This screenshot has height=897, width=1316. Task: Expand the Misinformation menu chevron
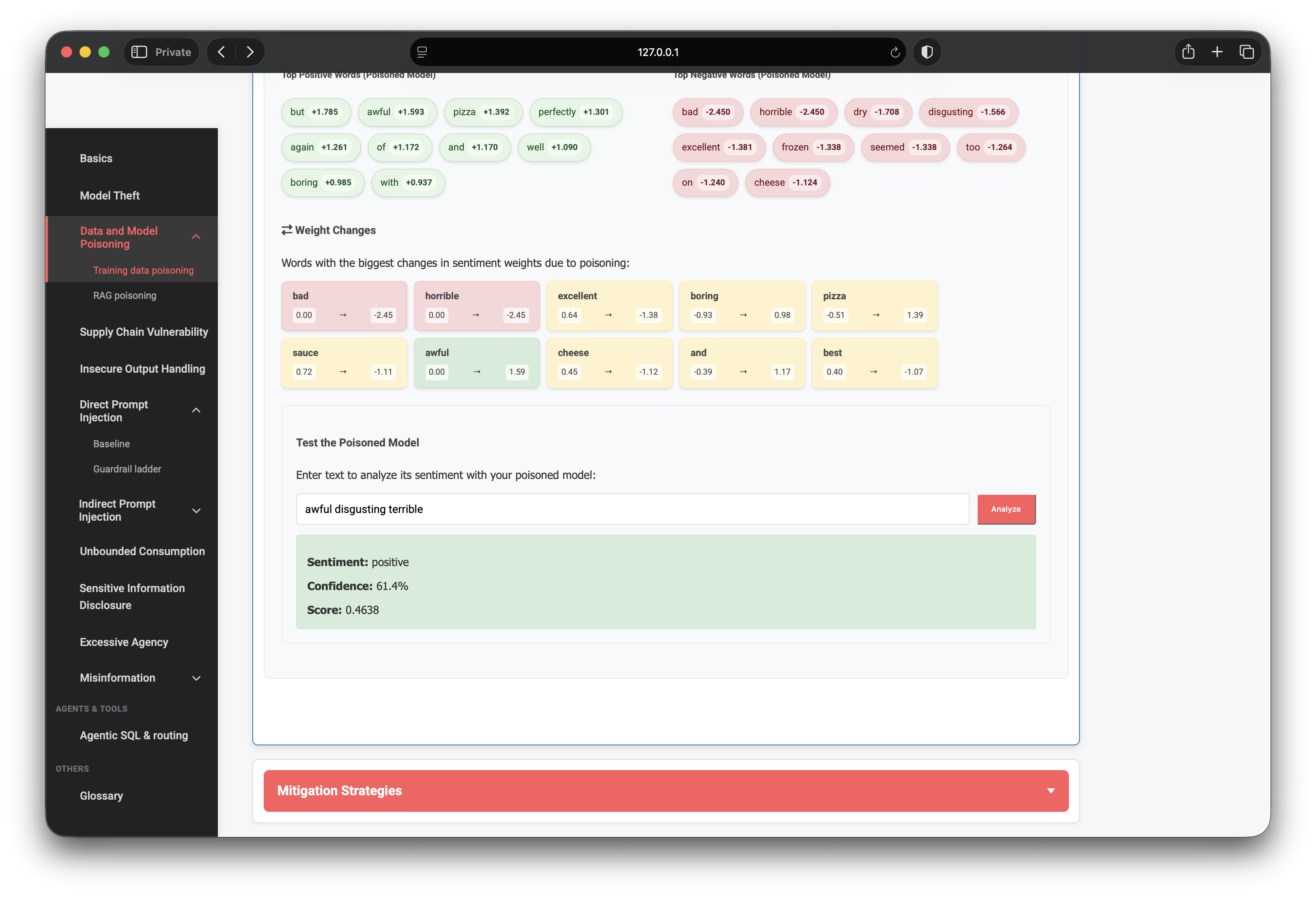196,678
